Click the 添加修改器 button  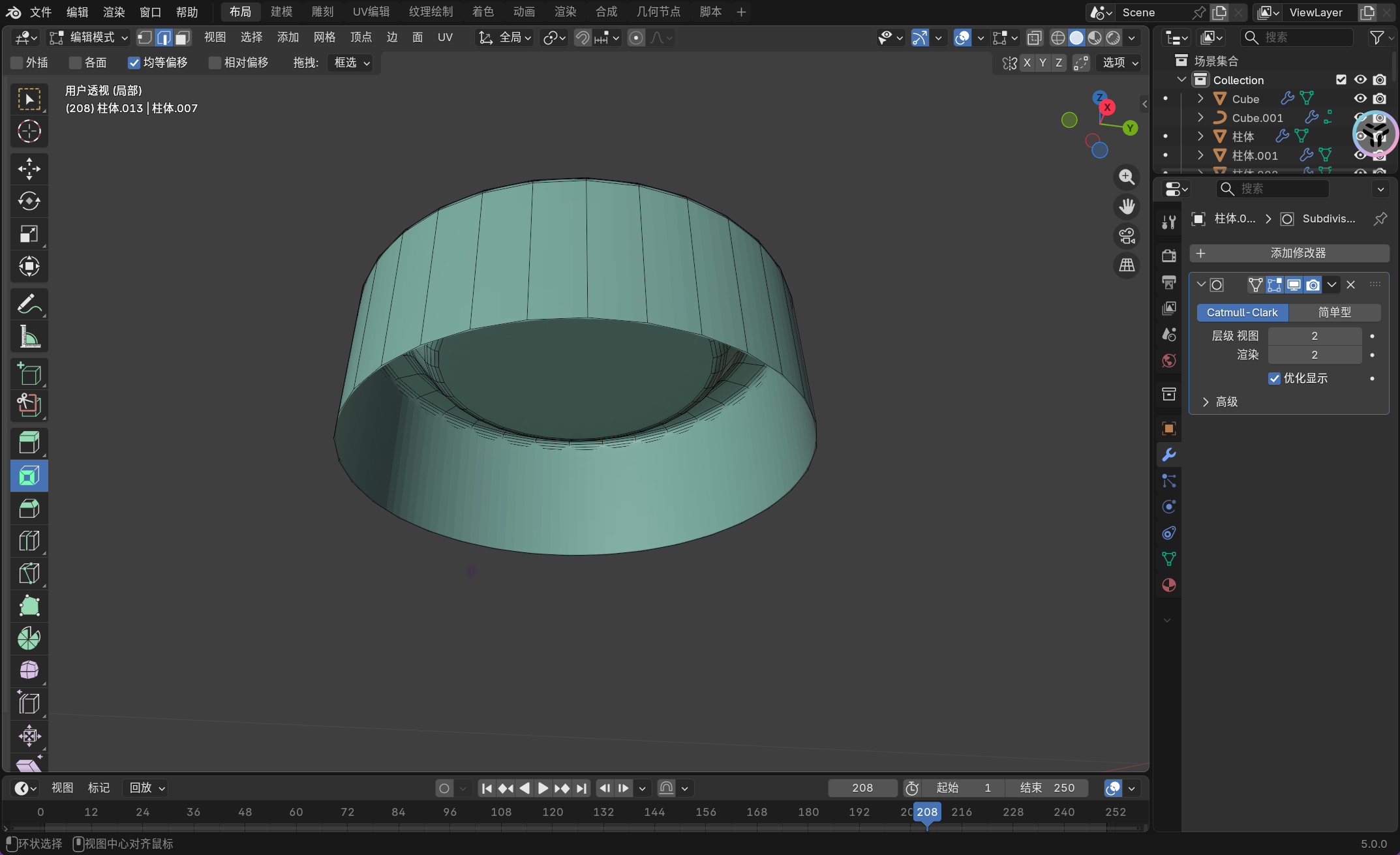click(1288, 253)
